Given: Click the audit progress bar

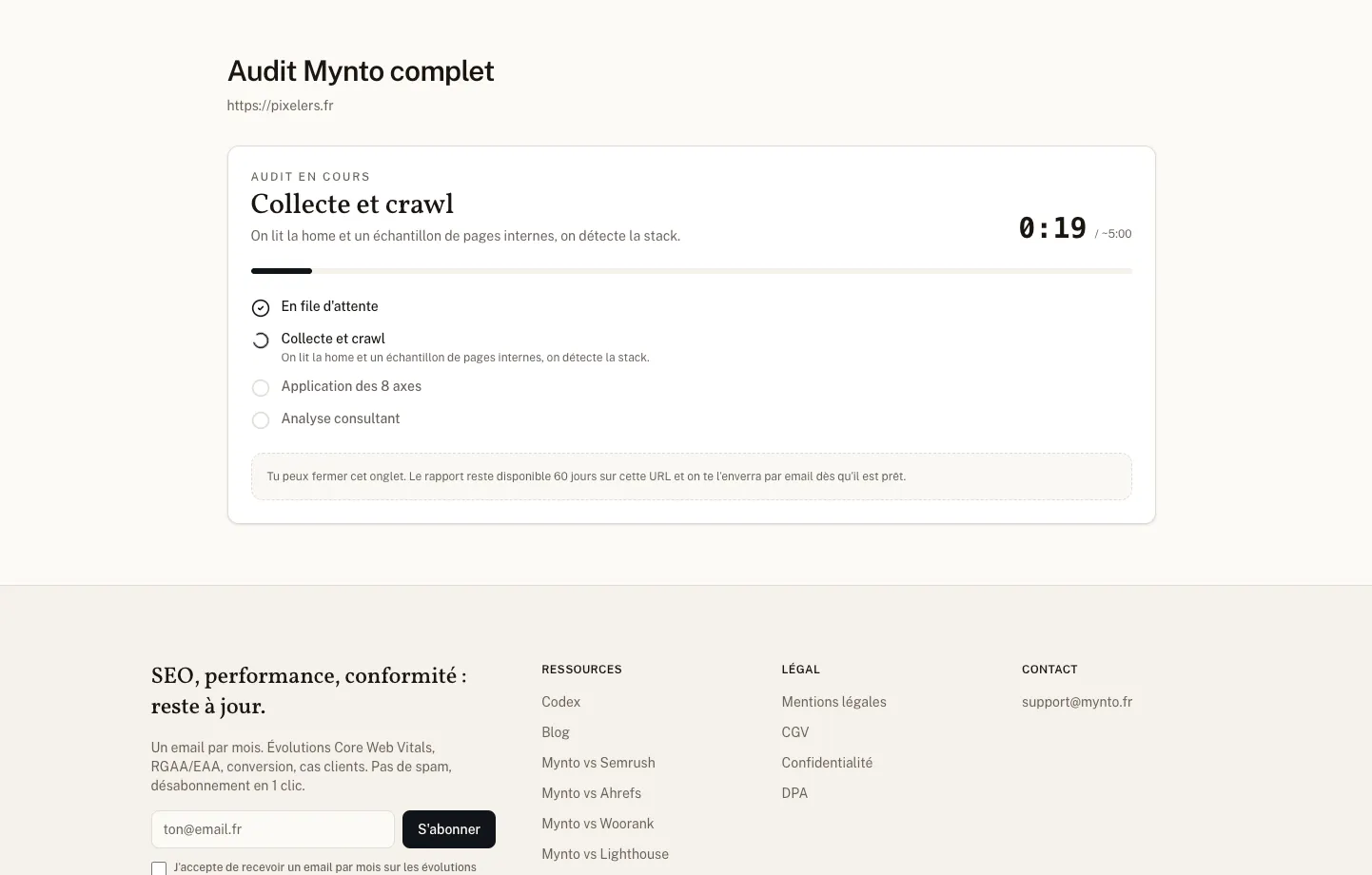Looking at the screenshot, I should [x=692, y=271].
